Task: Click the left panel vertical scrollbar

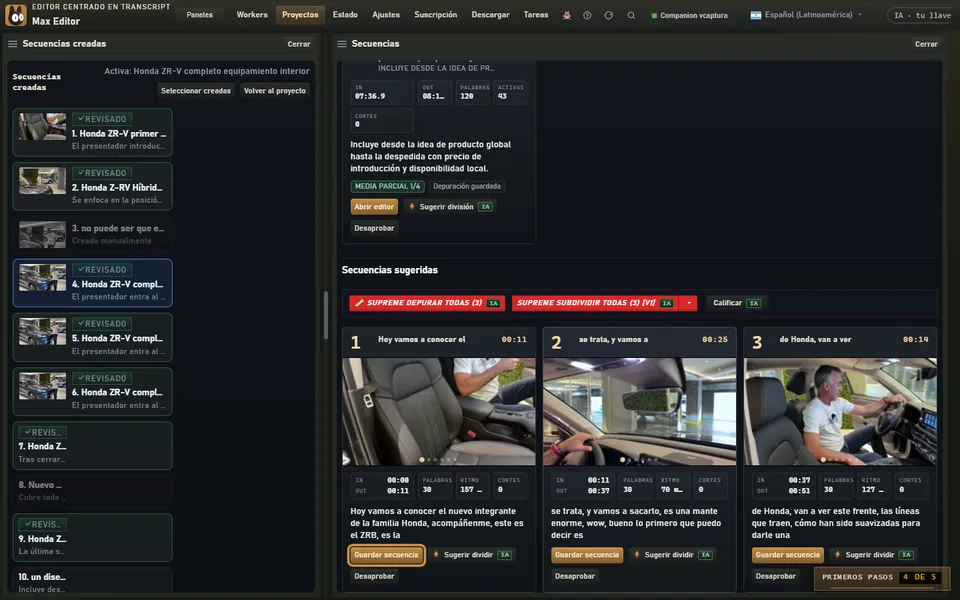Action: tap(326, 315)
